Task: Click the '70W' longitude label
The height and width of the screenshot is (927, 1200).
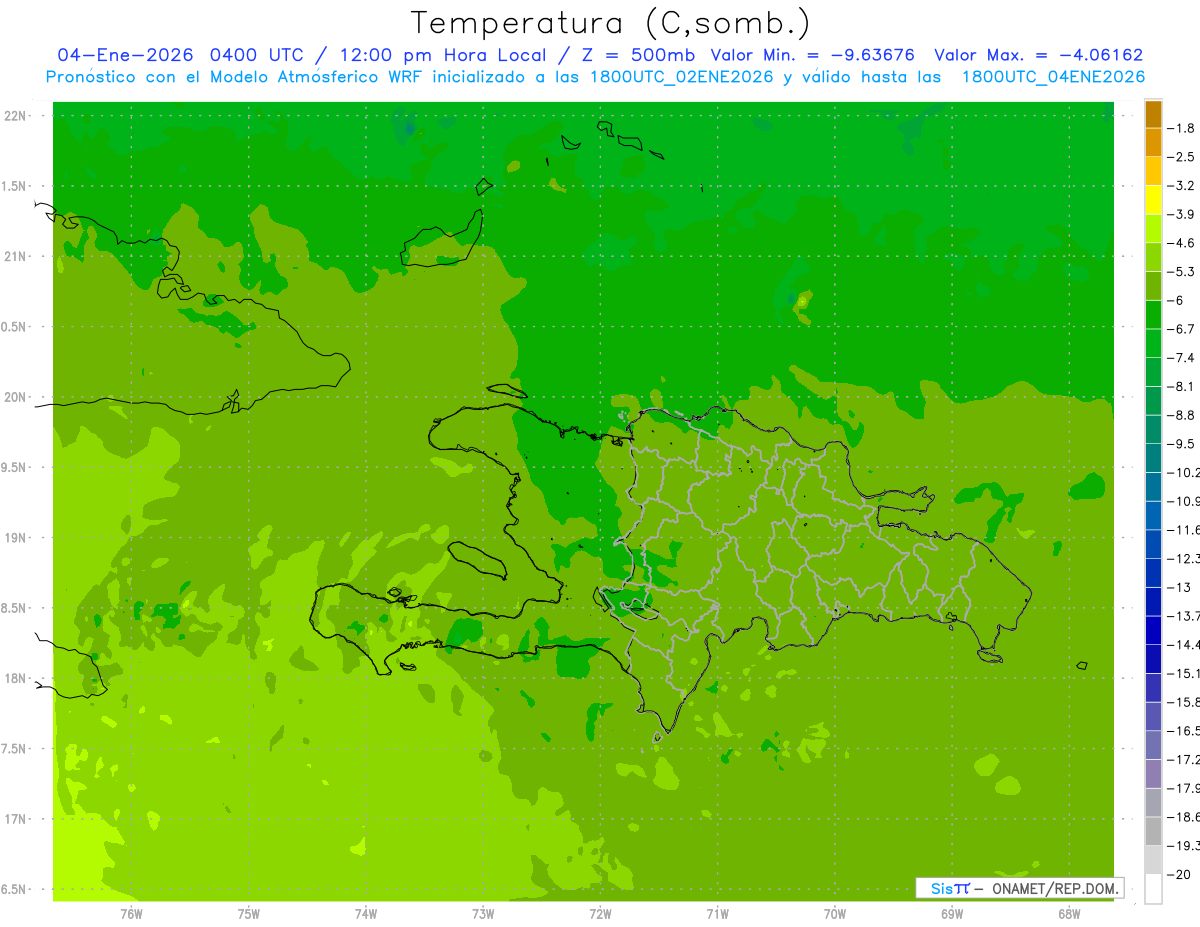Action: coord(835,913)
